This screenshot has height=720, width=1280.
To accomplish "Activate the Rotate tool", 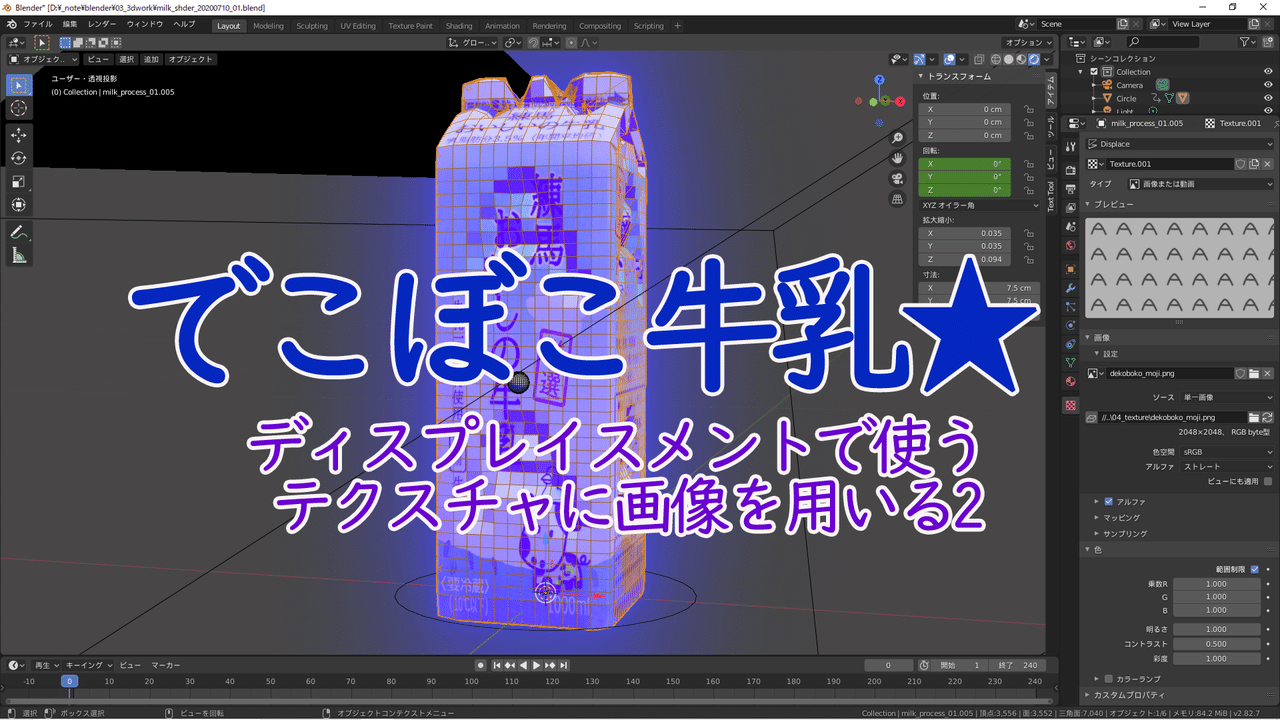I will [x=18, y=158].
